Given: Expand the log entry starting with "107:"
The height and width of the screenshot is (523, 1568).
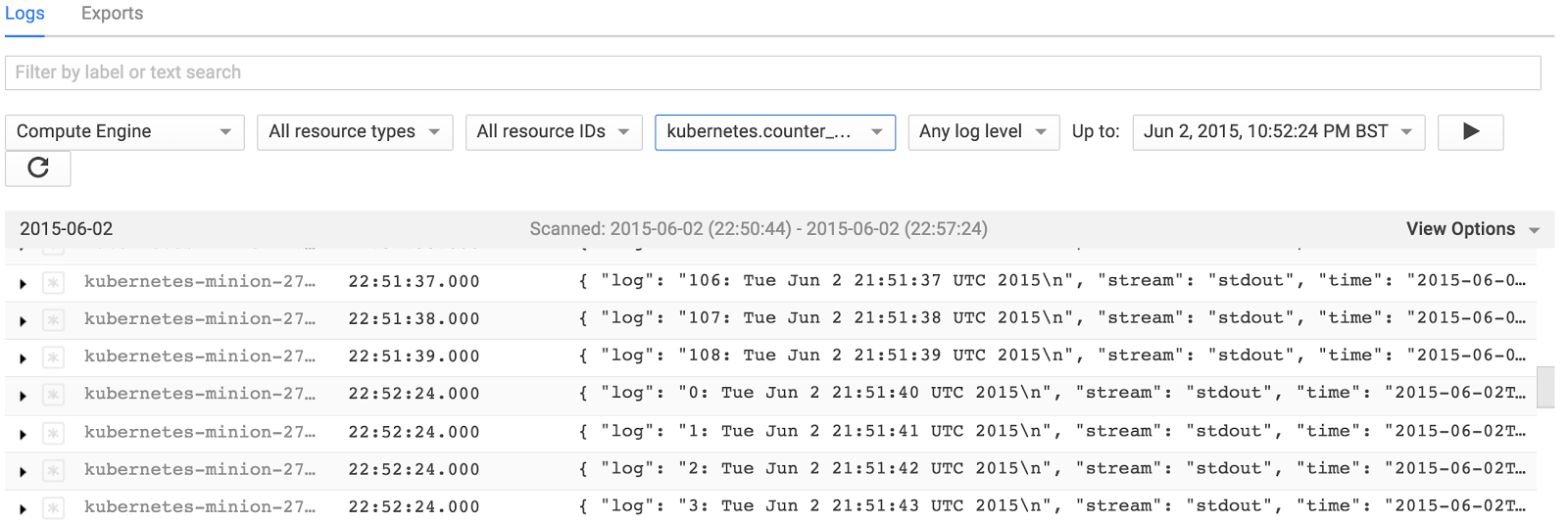Looking at the screenshot, I should (x=23, y=320).
